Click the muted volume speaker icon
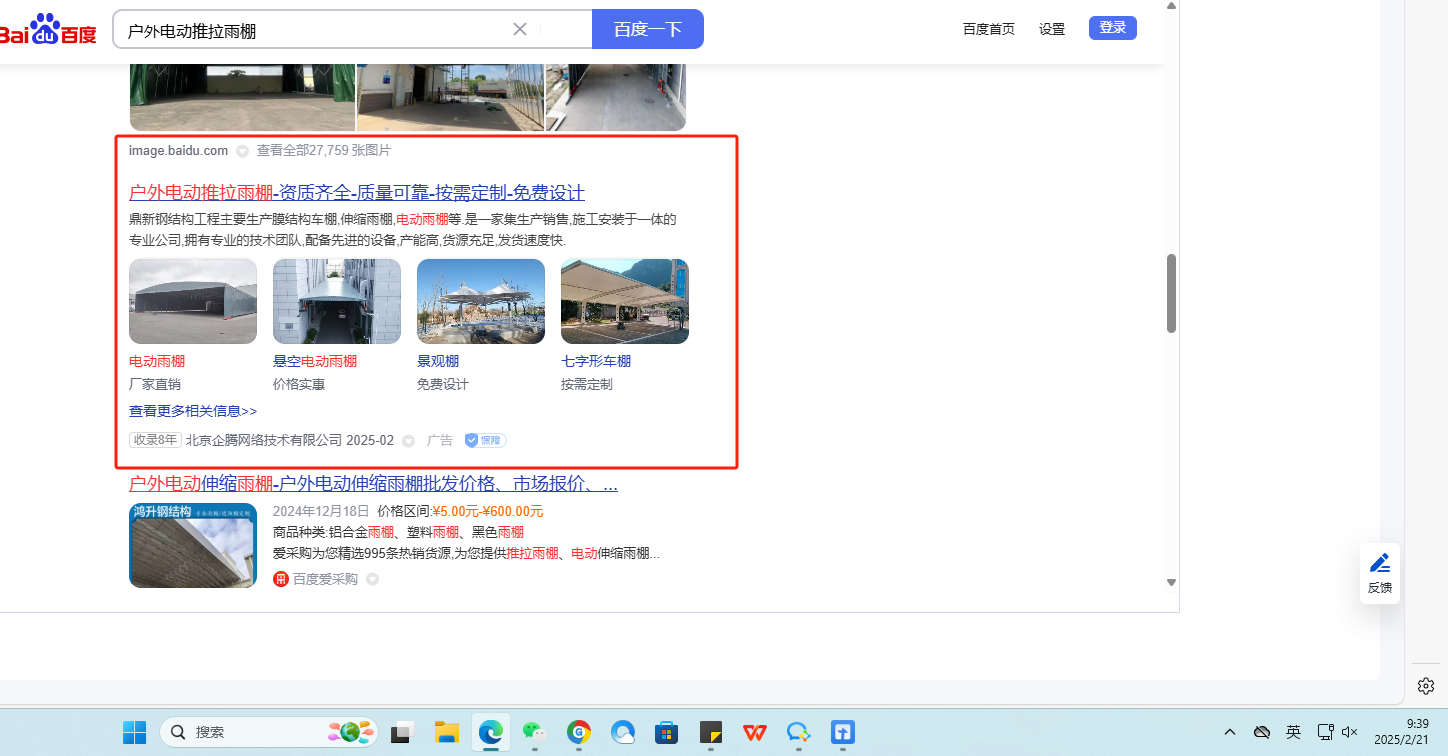1448x756 pixels. click(x=1350, y=733)
